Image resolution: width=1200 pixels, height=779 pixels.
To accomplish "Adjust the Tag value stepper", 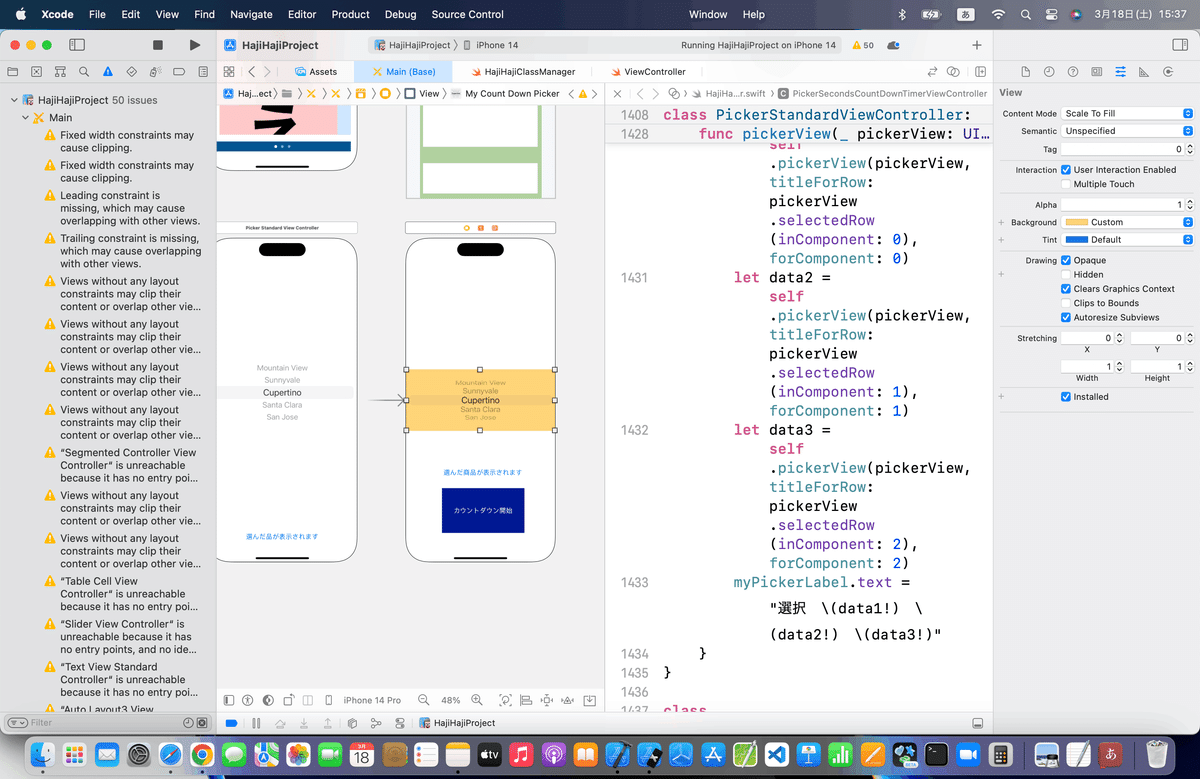I will click(1189, 149).
